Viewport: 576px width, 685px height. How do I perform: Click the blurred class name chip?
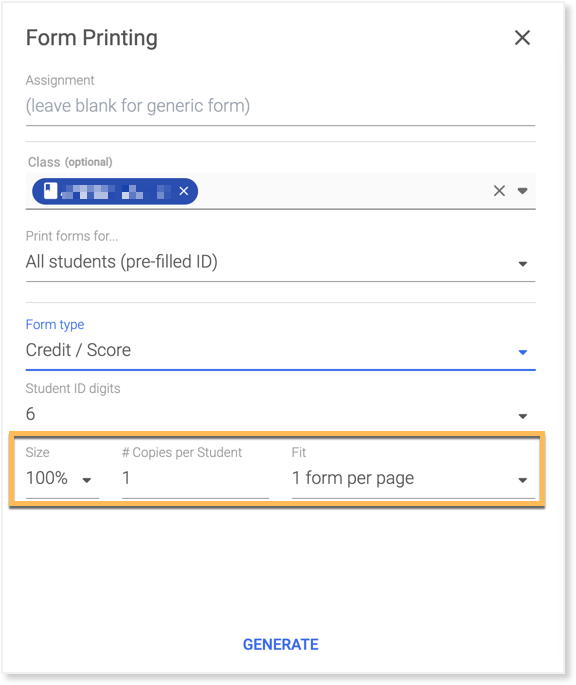click(115, 191)
